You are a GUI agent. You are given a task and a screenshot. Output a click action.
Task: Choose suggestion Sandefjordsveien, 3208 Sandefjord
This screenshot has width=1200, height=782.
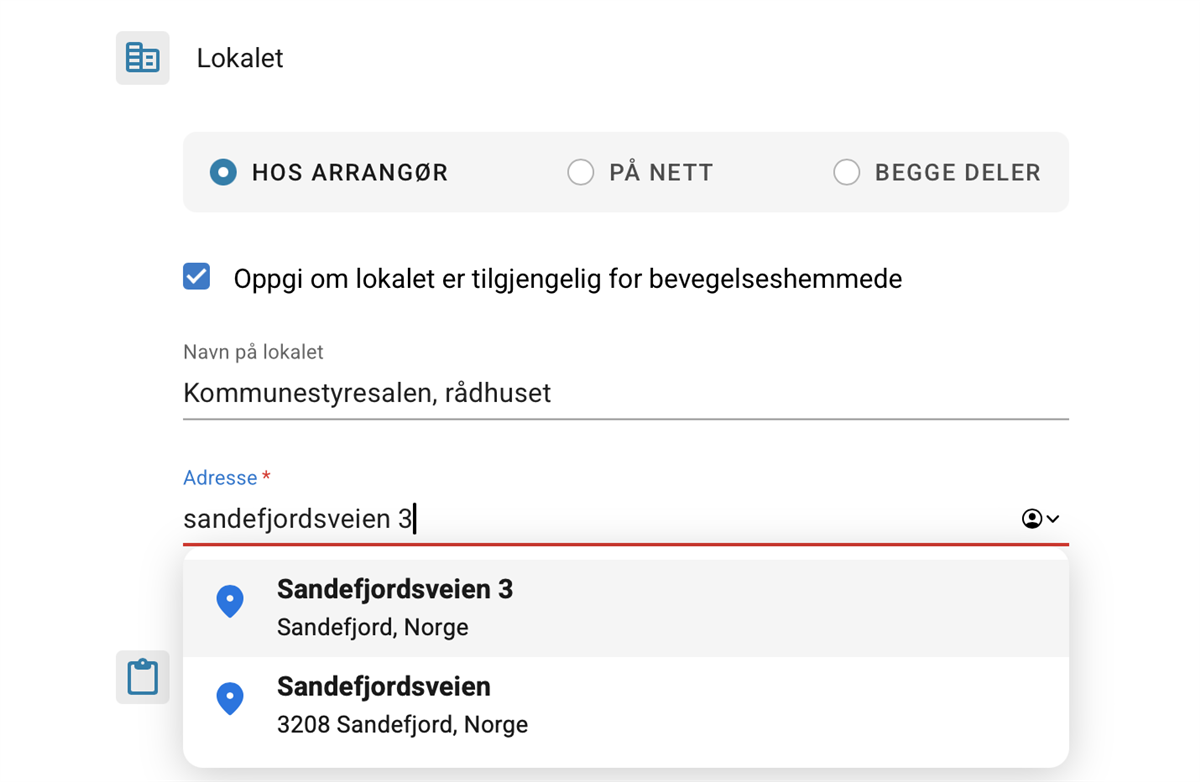point(626,706)
